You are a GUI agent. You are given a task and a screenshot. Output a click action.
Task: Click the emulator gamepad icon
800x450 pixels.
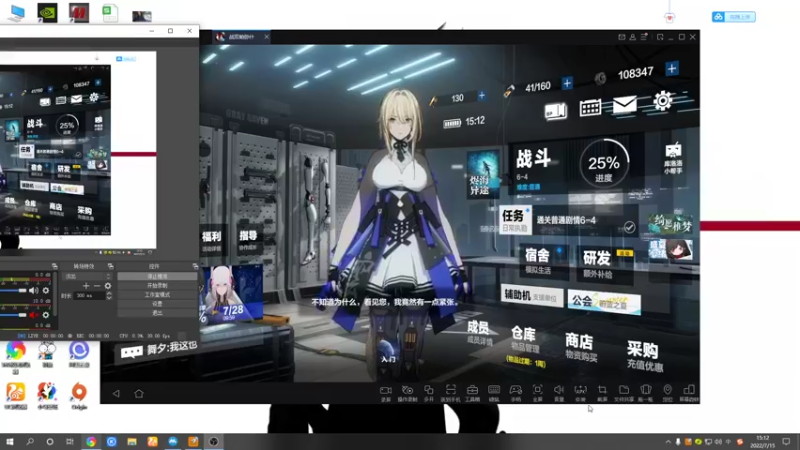[516, 392]
